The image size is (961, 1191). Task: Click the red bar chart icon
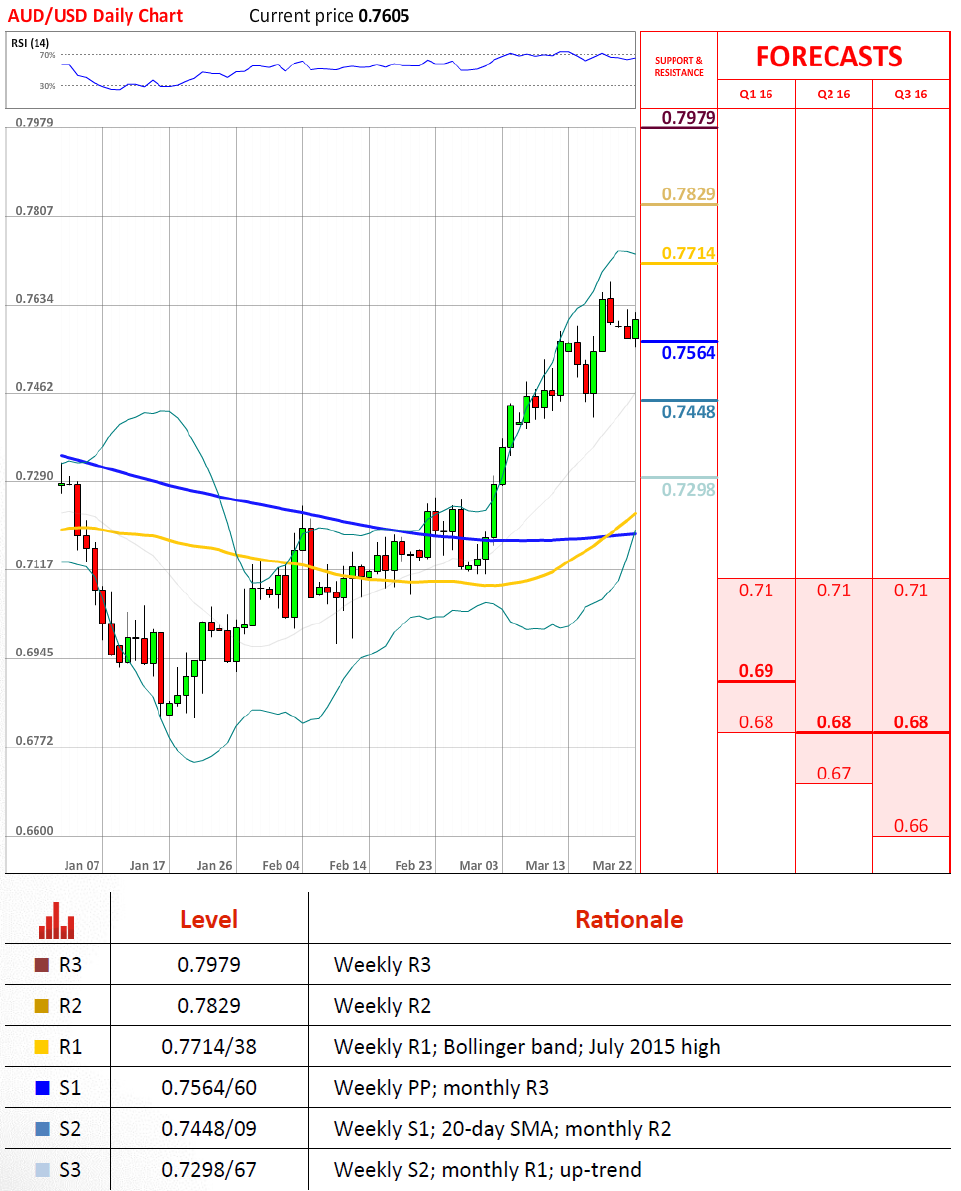(x=57, y=920)
